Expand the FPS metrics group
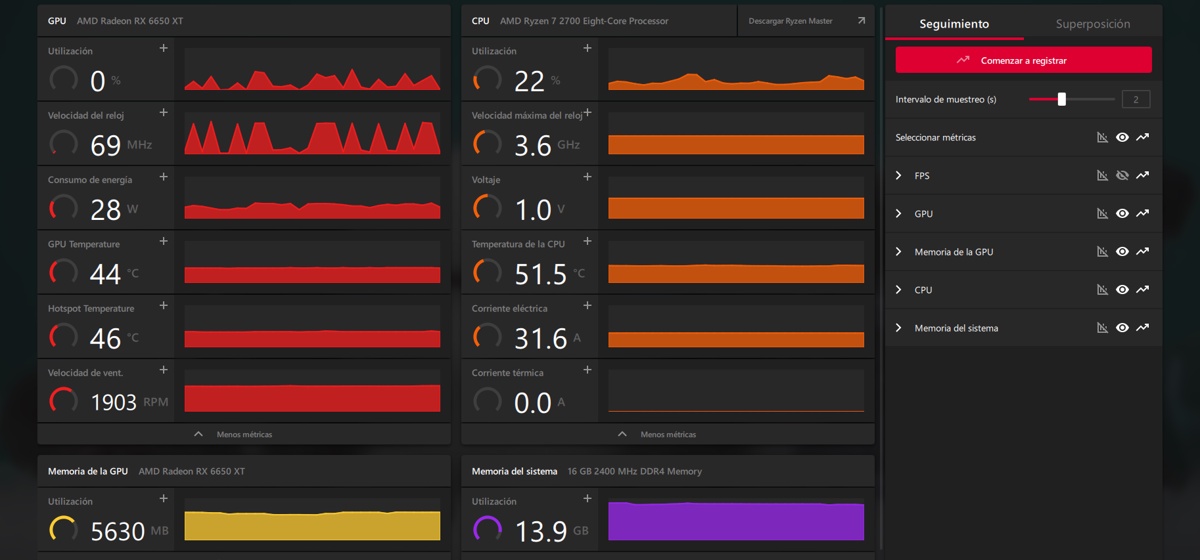Image resolution: width=1200 pixels, height=560 pixels. [898, 175]
